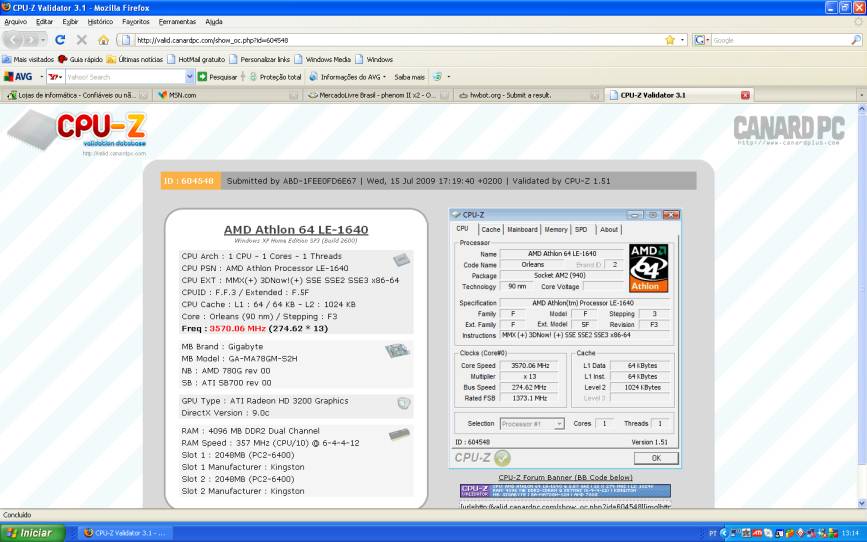Open the Últimas notícias feed bookmark
The width and height of the screenshot is (867, 542).
pyautogui.click(x=135, y=59)
